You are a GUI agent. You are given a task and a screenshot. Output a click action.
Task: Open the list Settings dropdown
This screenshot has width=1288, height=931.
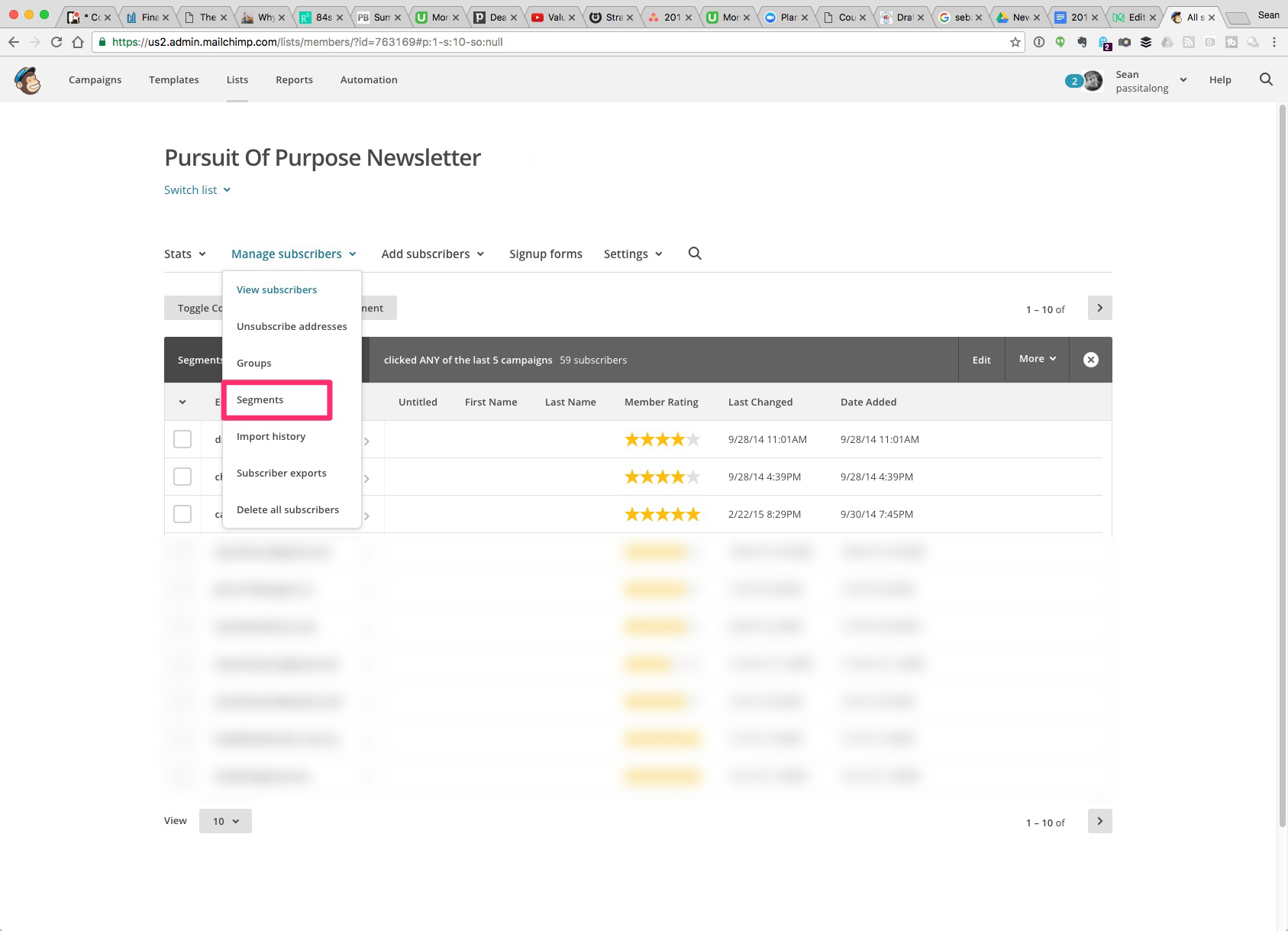click(x=633, y=254)
